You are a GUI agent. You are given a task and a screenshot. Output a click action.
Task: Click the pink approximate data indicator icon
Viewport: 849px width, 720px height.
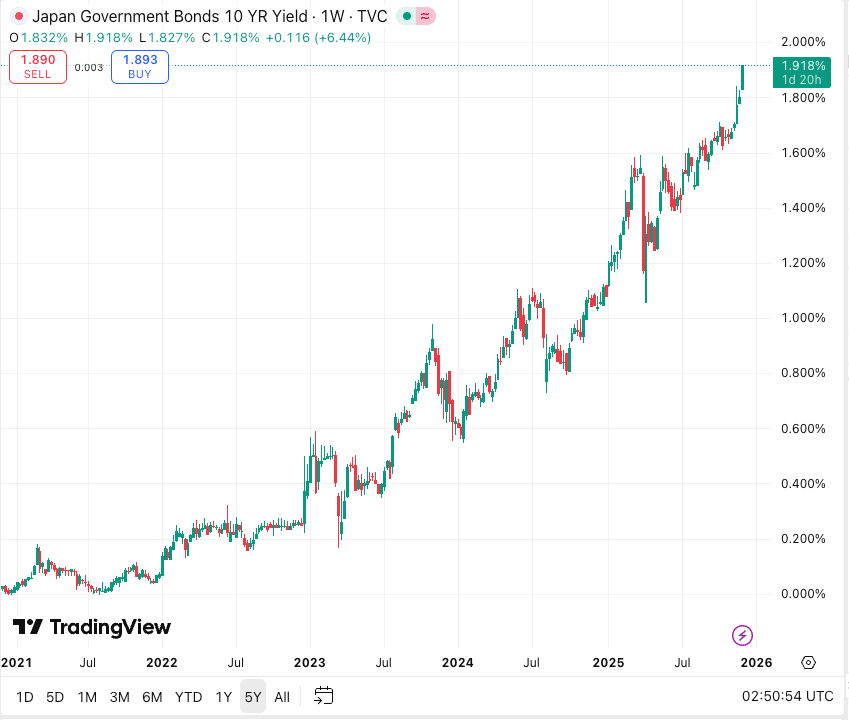point(426,17)
